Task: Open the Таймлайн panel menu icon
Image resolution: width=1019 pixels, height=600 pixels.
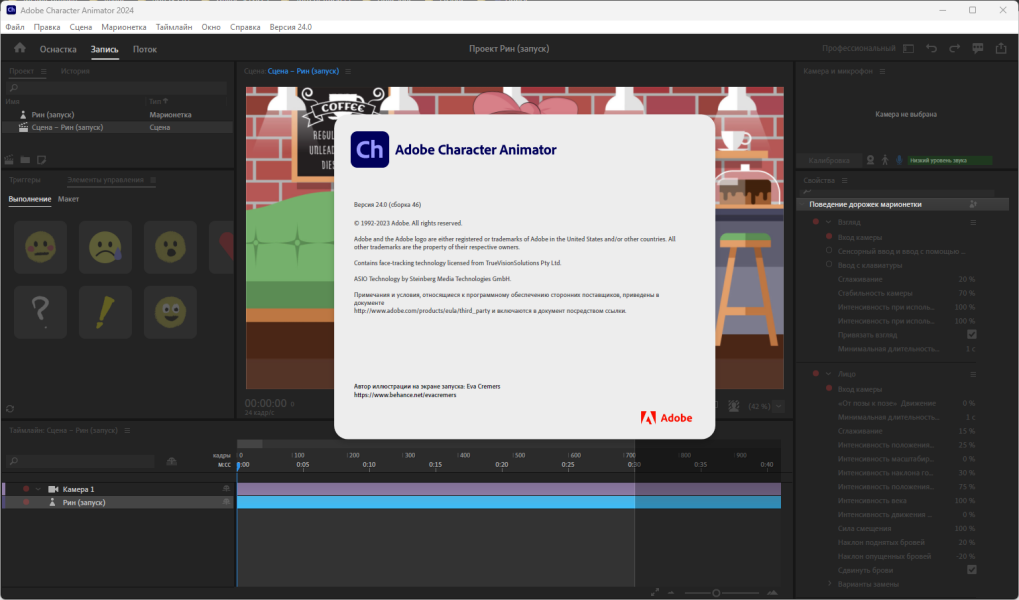Action: point(127,430)
